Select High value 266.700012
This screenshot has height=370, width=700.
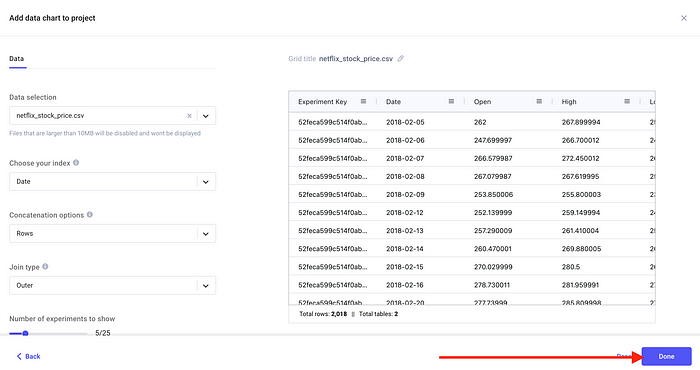[580, 140]
